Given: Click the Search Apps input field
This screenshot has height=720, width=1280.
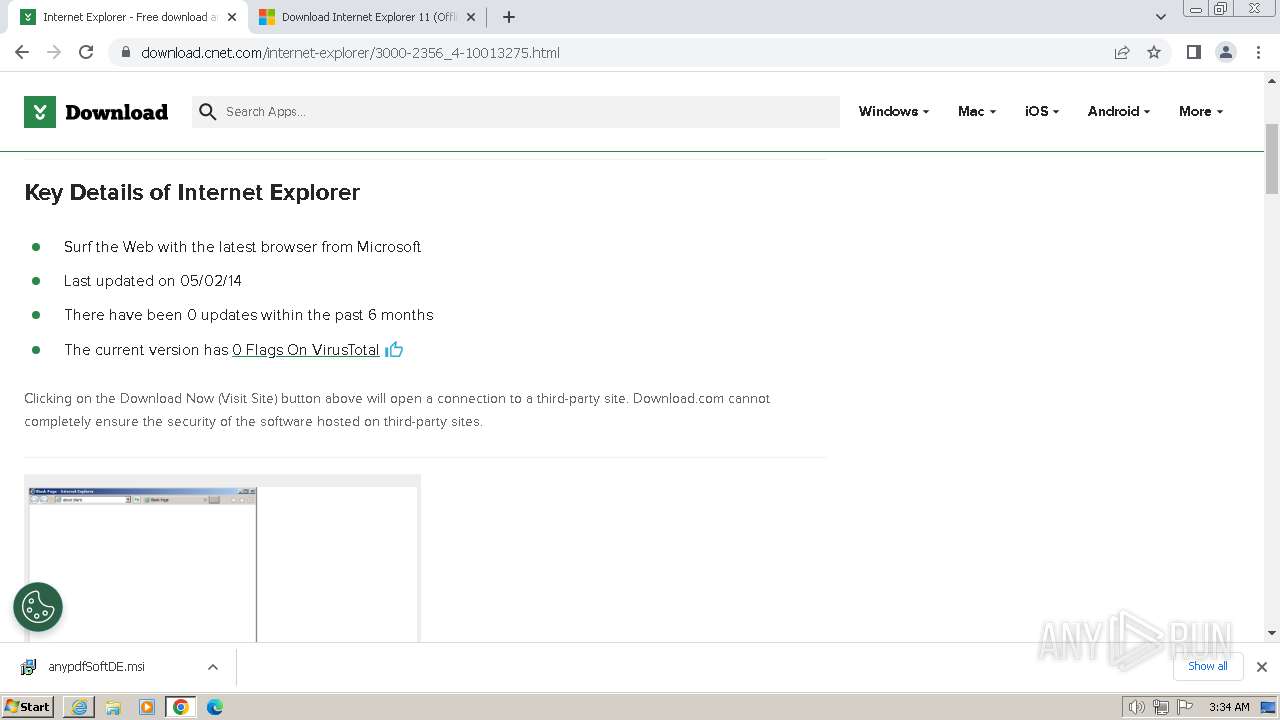Looking at the screenshot, I should tap(516, 112).
